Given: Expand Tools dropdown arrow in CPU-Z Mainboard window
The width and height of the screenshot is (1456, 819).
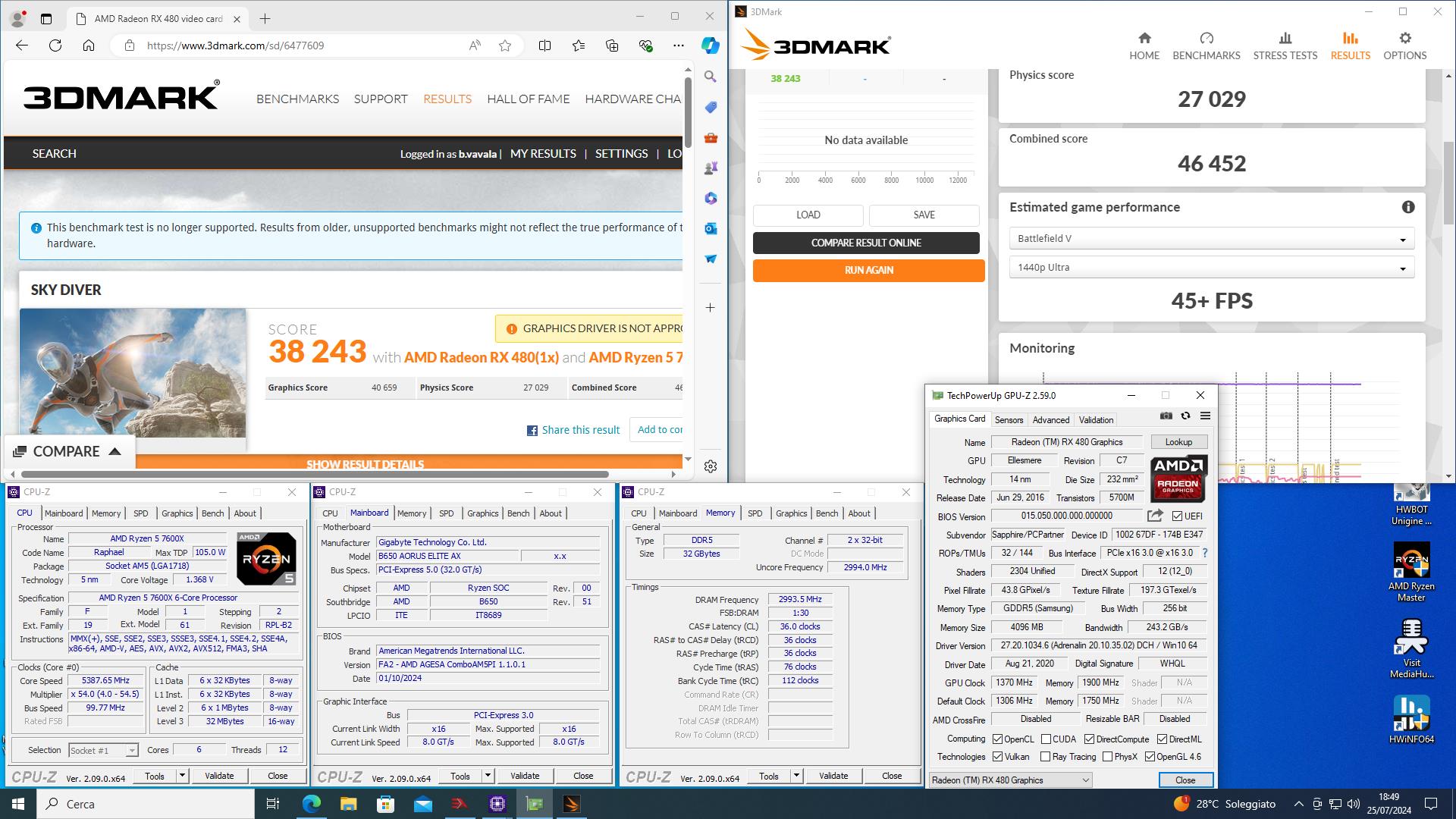Looking at the screenshot, I should point(488,776).
